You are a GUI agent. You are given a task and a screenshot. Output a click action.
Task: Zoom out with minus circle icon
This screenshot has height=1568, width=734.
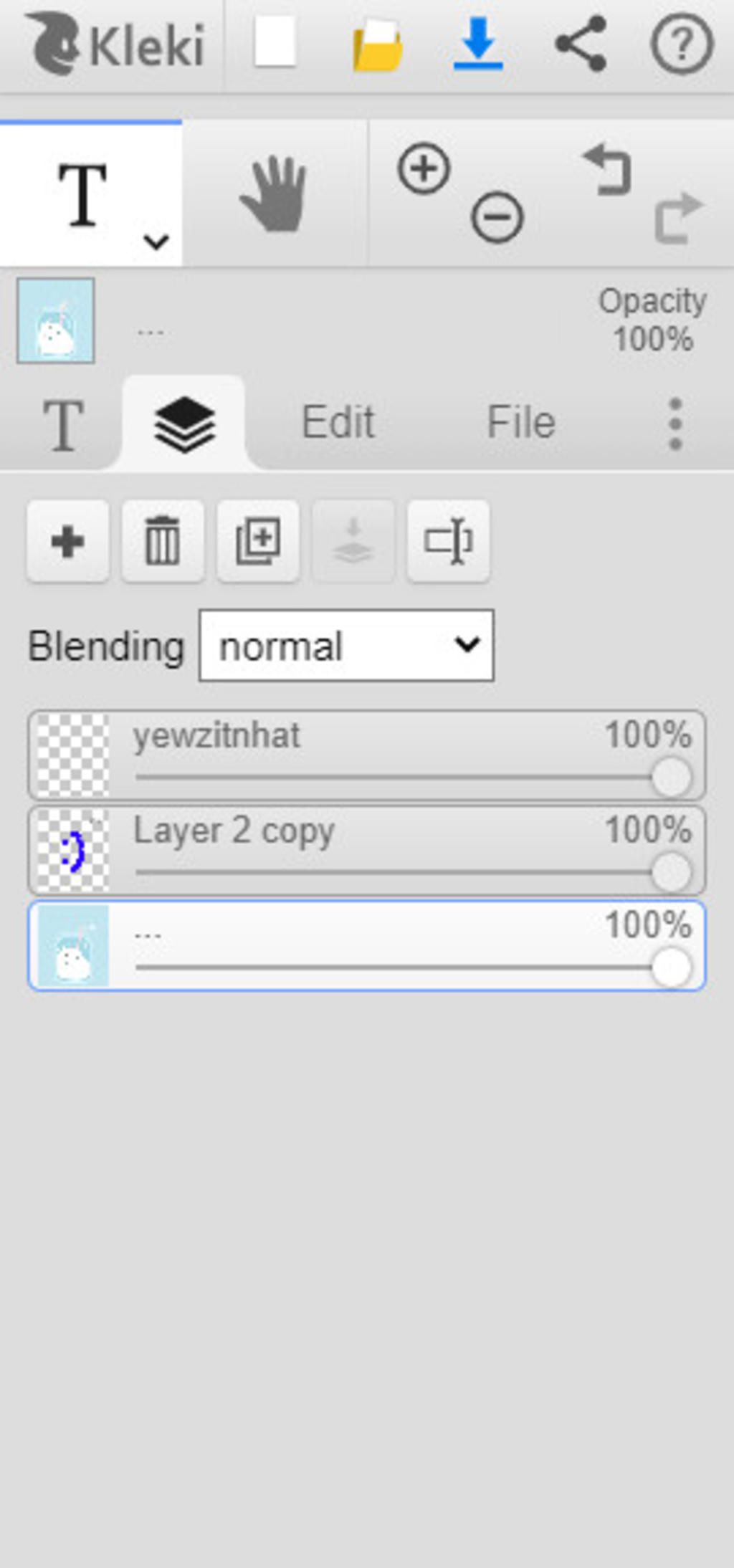497,216
